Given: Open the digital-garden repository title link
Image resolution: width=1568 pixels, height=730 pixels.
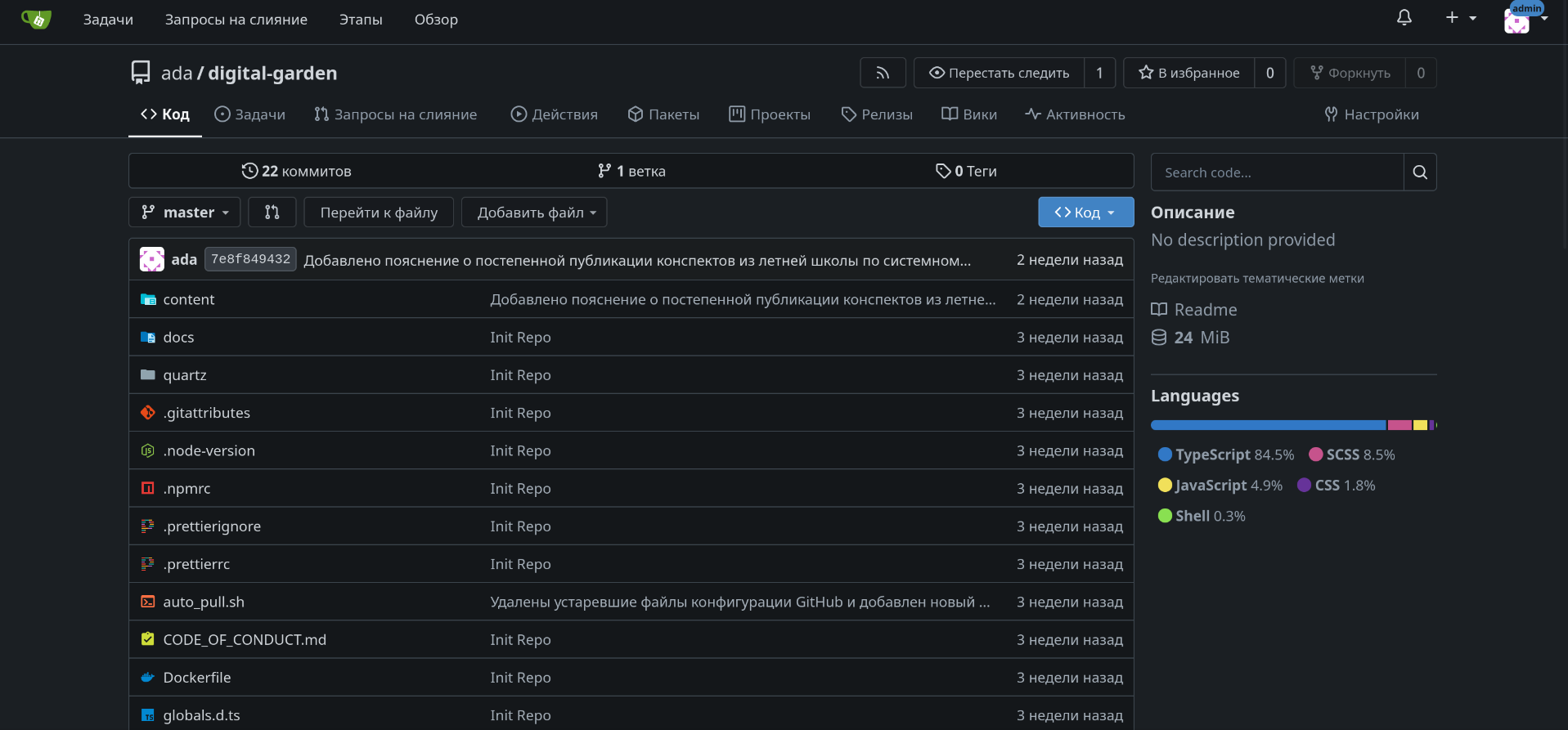Looking at the screenshot, I should pos(272,73).
